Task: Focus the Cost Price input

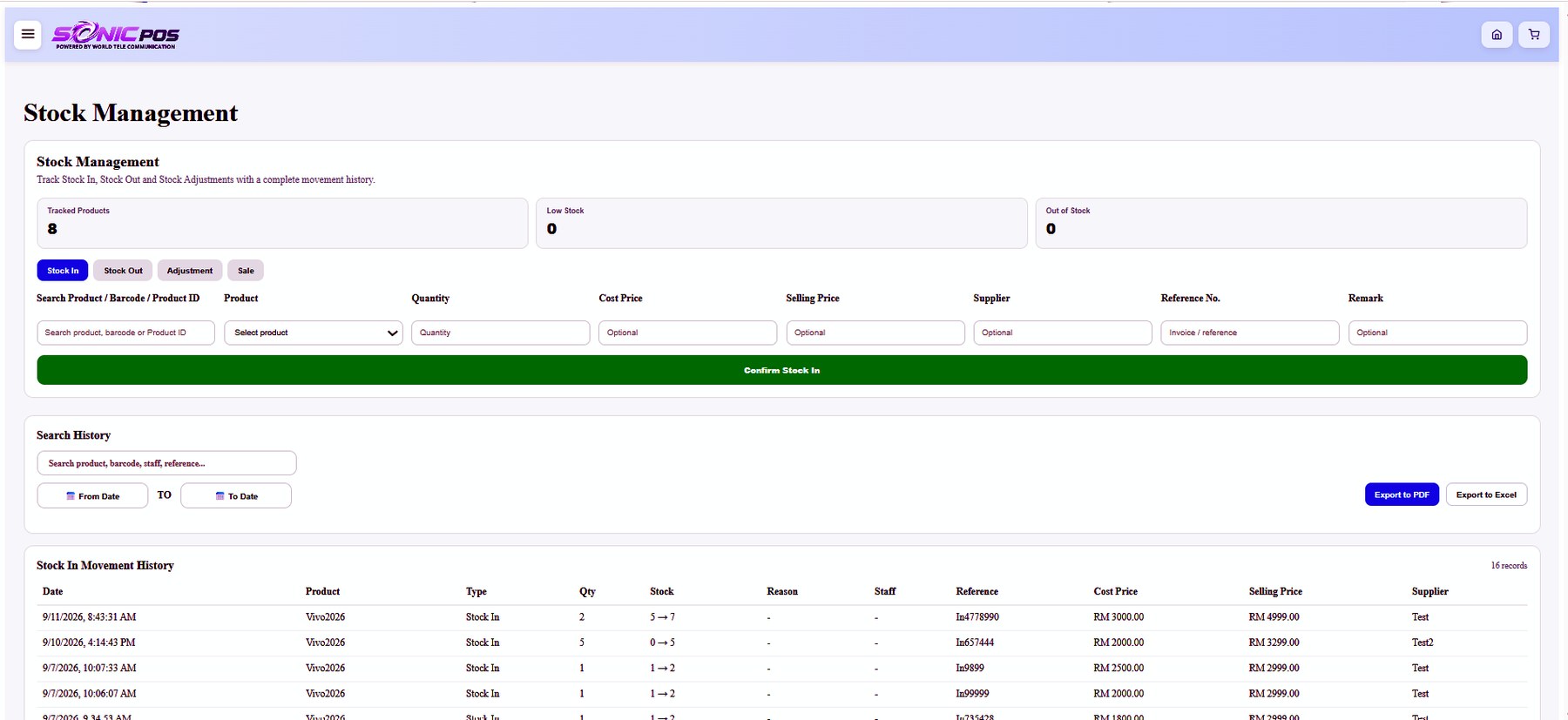Action: tap(687, 333)
